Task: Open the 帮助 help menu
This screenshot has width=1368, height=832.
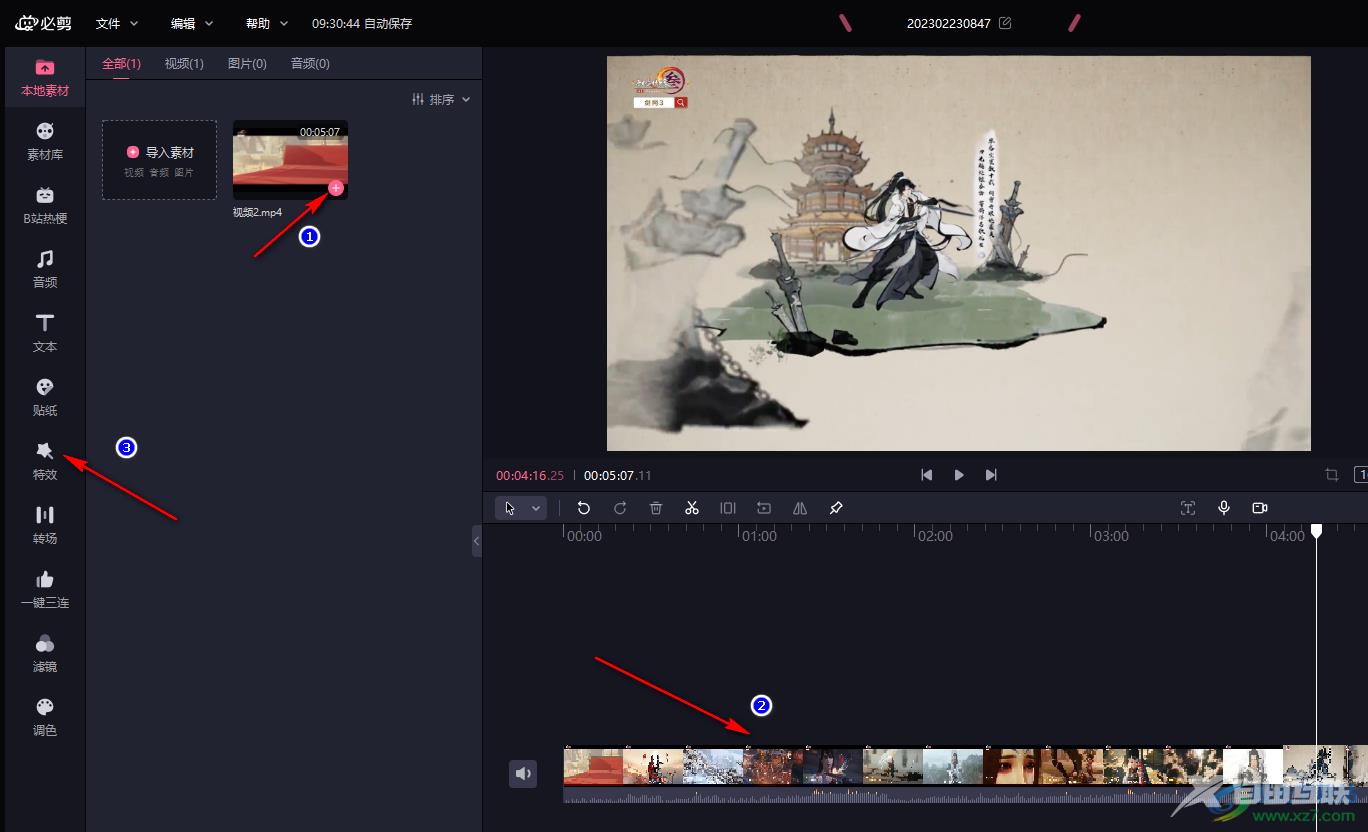Action: pos(267,23)
